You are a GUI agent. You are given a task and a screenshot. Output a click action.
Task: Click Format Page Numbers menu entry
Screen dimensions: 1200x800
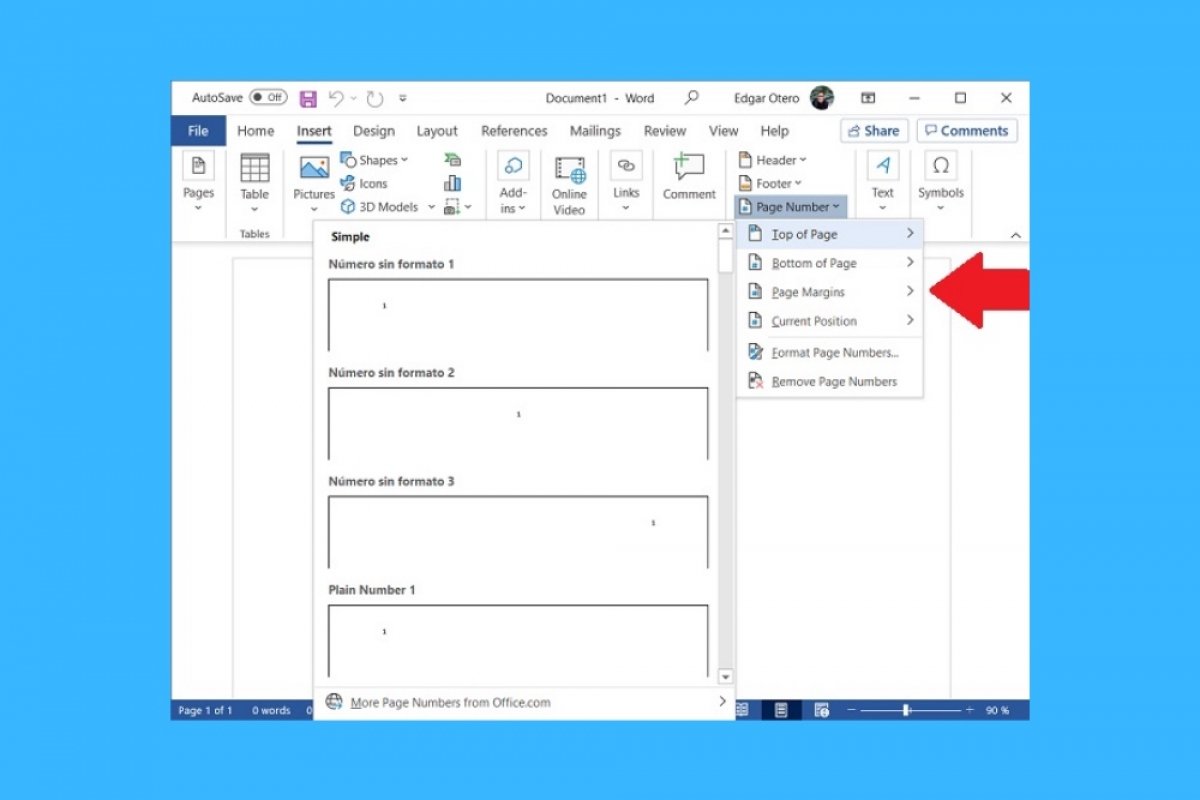(x=833, y=352)
